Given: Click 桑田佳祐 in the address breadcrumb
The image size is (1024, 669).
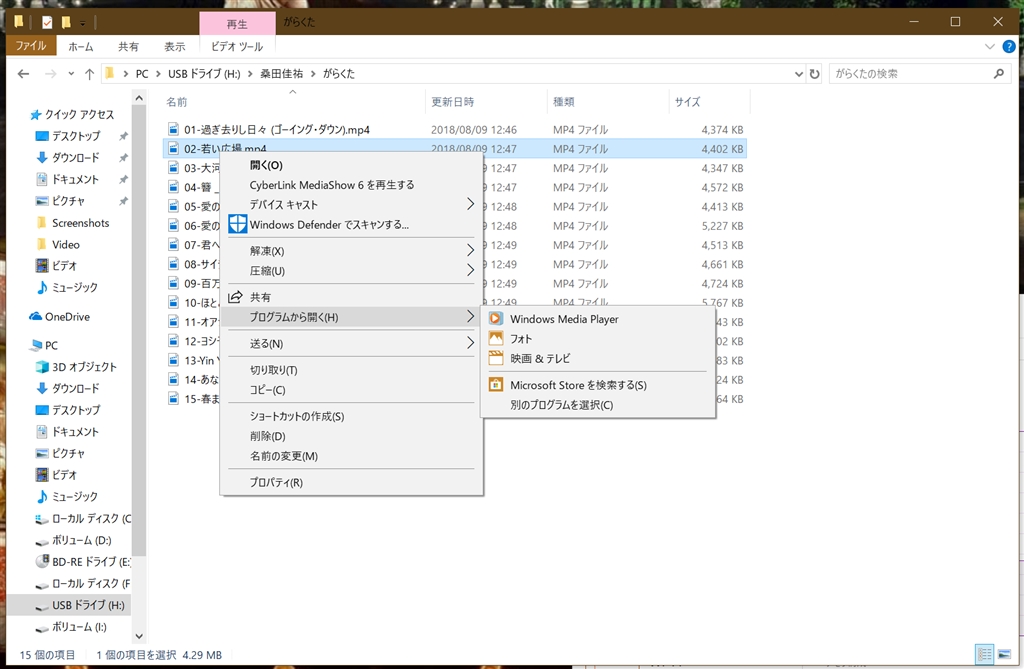Looking at the screenshot, I should click(x=281, y=74).
